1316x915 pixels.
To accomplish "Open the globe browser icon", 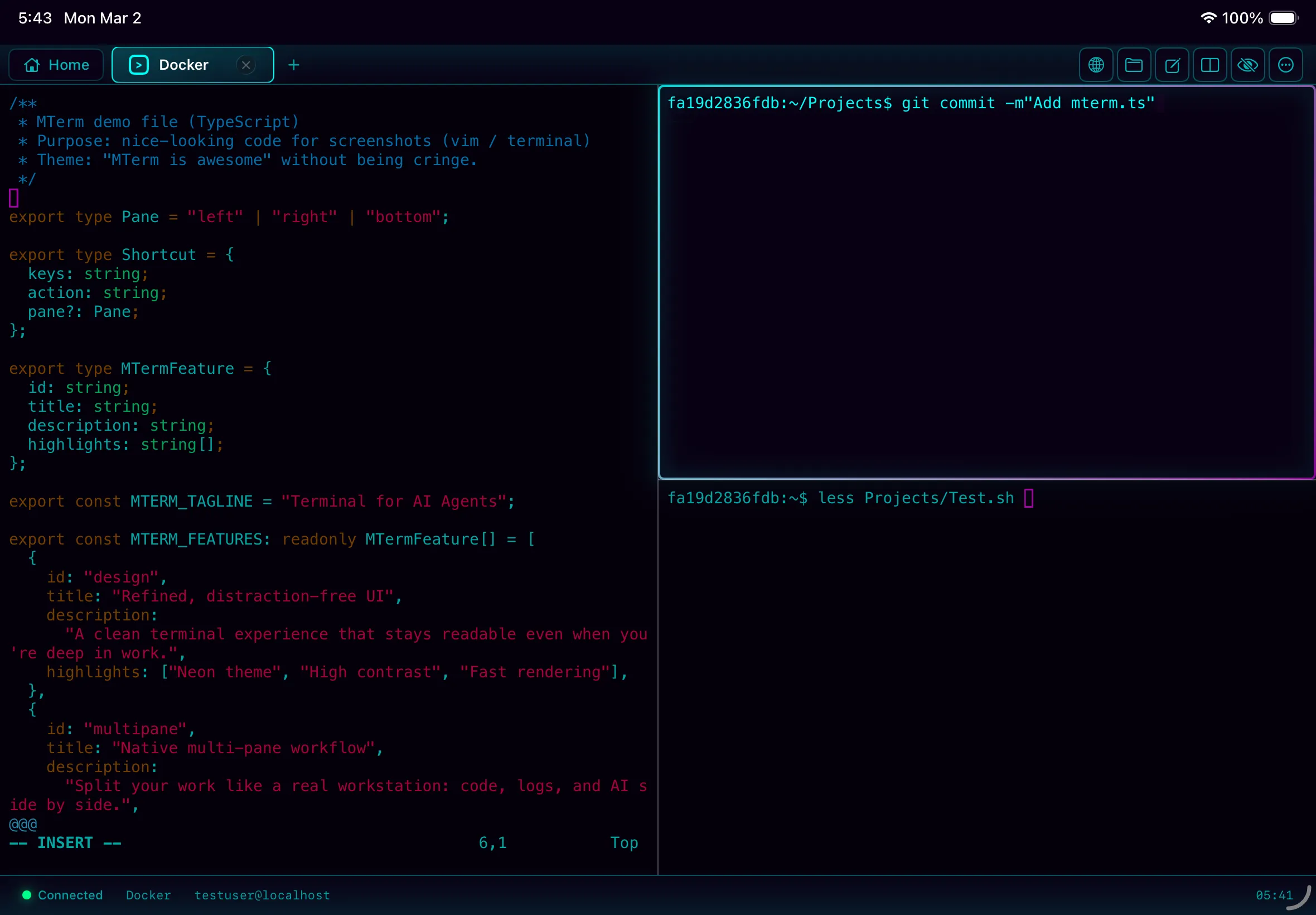I will (x=1095, y=65).
